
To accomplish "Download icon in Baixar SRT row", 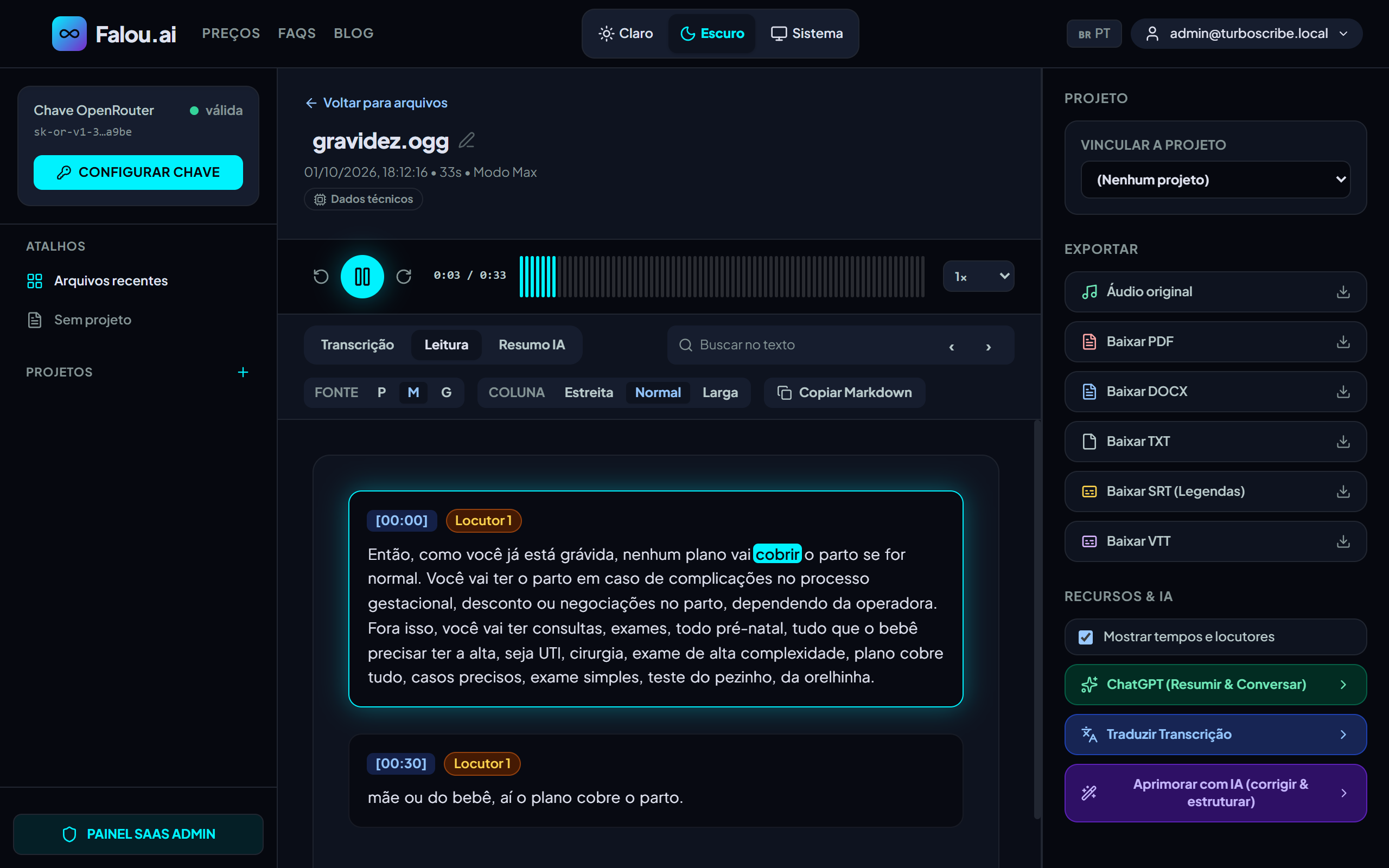I will (x=1343, y=492).
